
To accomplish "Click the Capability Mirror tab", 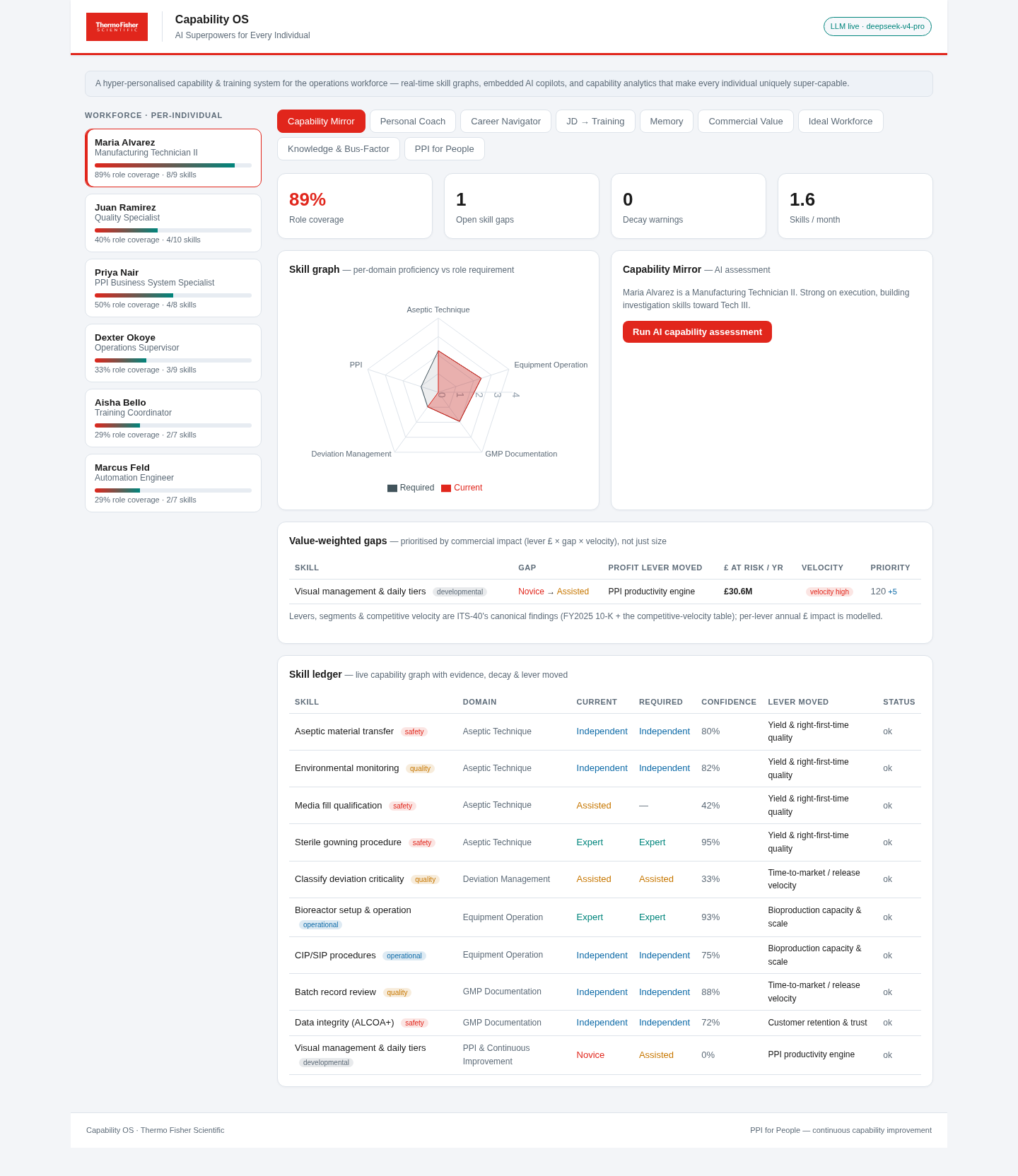I will point(321,122).
